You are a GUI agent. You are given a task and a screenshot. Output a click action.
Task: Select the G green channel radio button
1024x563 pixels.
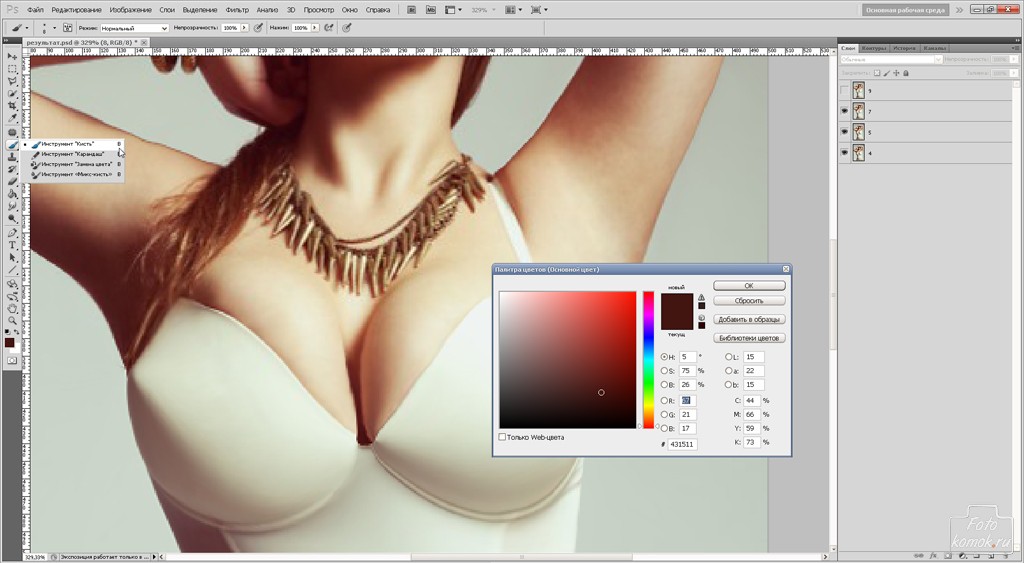664,415
